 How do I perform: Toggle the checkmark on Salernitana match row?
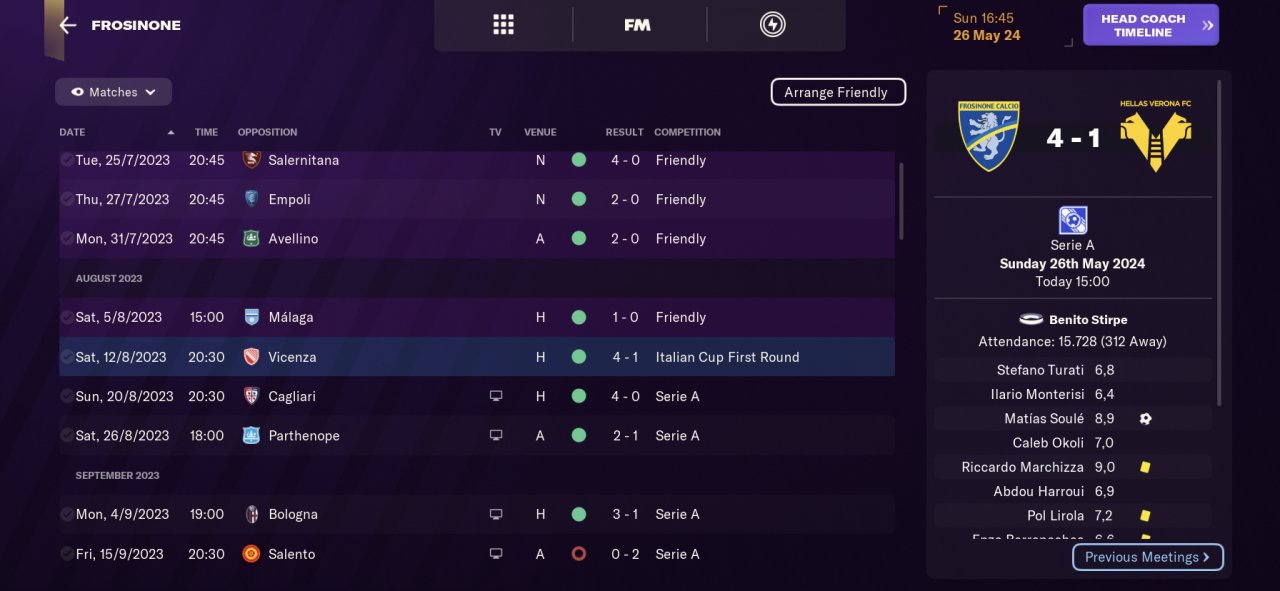66,160
